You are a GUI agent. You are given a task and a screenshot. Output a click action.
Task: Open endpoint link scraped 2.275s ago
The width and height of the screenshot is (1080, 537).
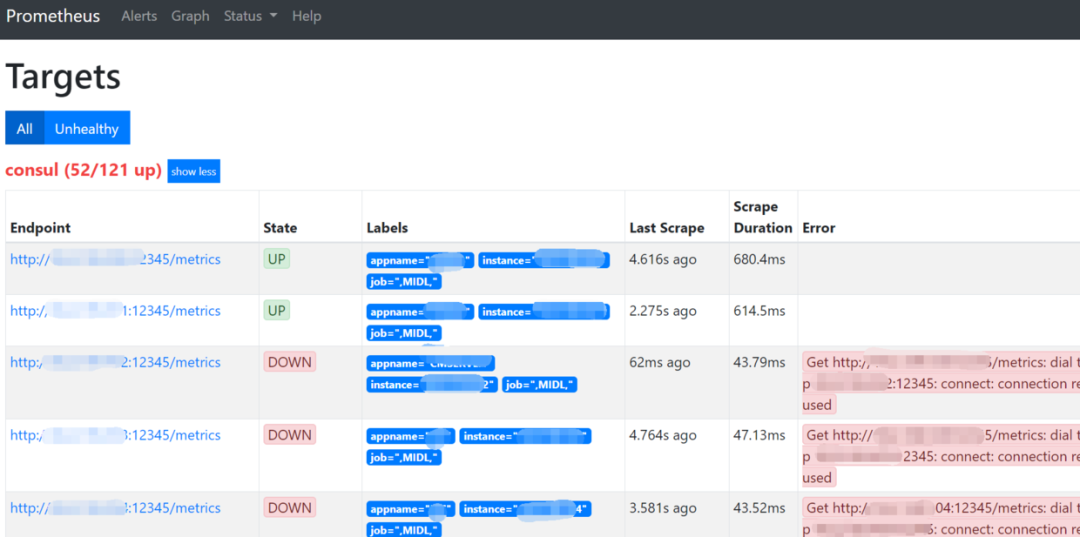tap(115, 311)
